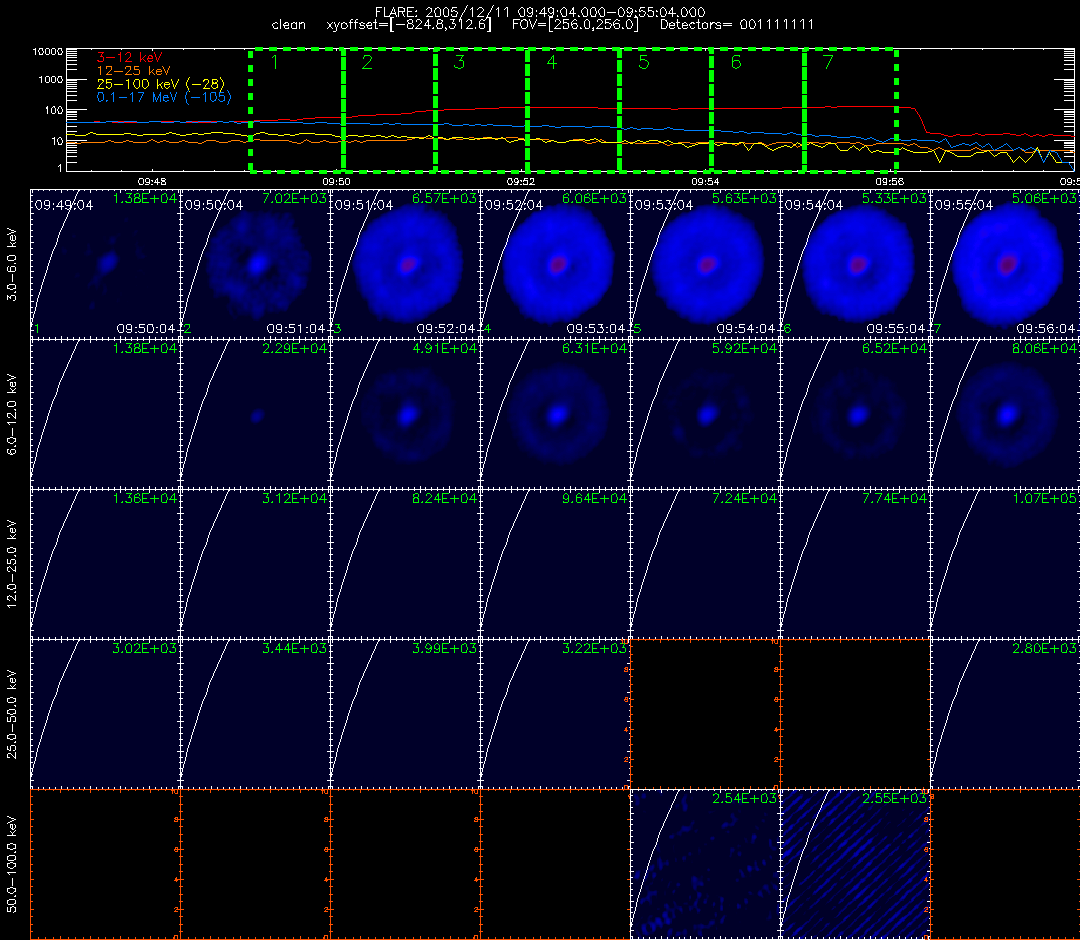Click the 09:56:04 end time label

pos(1046,329)
